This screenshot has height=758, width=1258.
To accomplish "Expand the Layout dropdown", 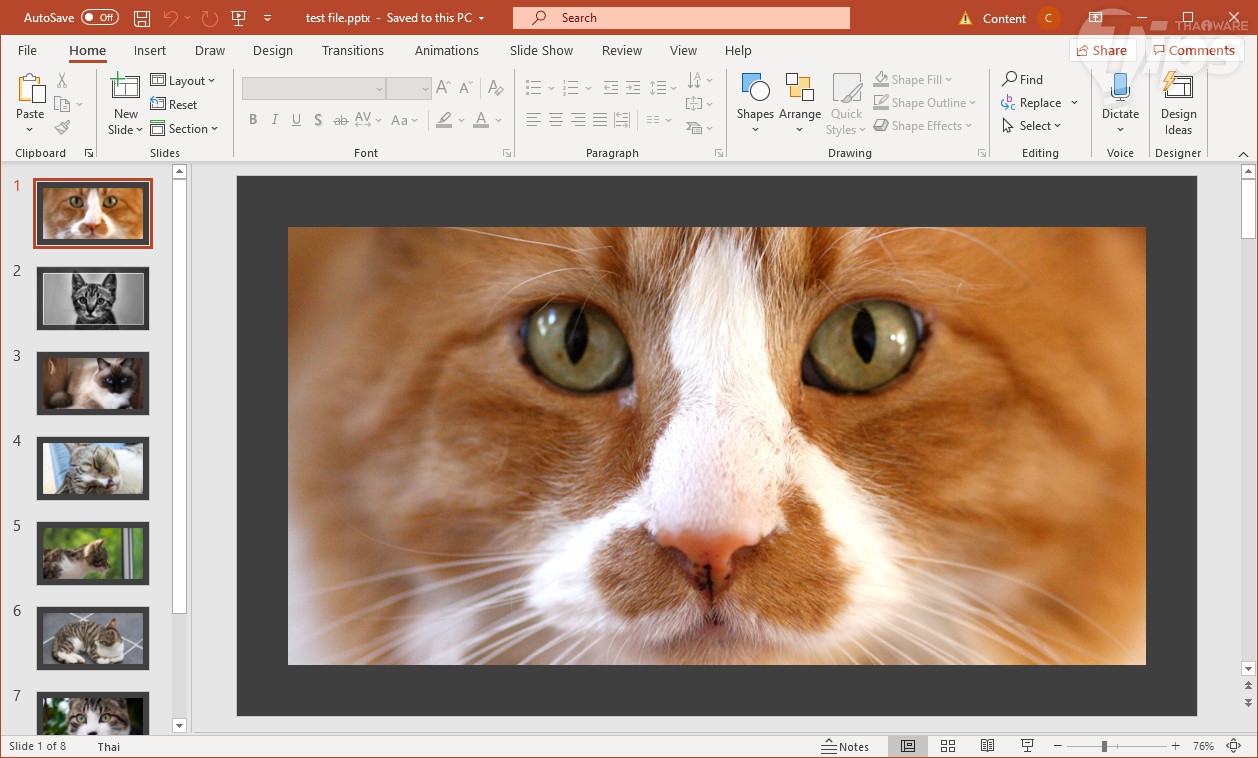I will coord(184,81).
